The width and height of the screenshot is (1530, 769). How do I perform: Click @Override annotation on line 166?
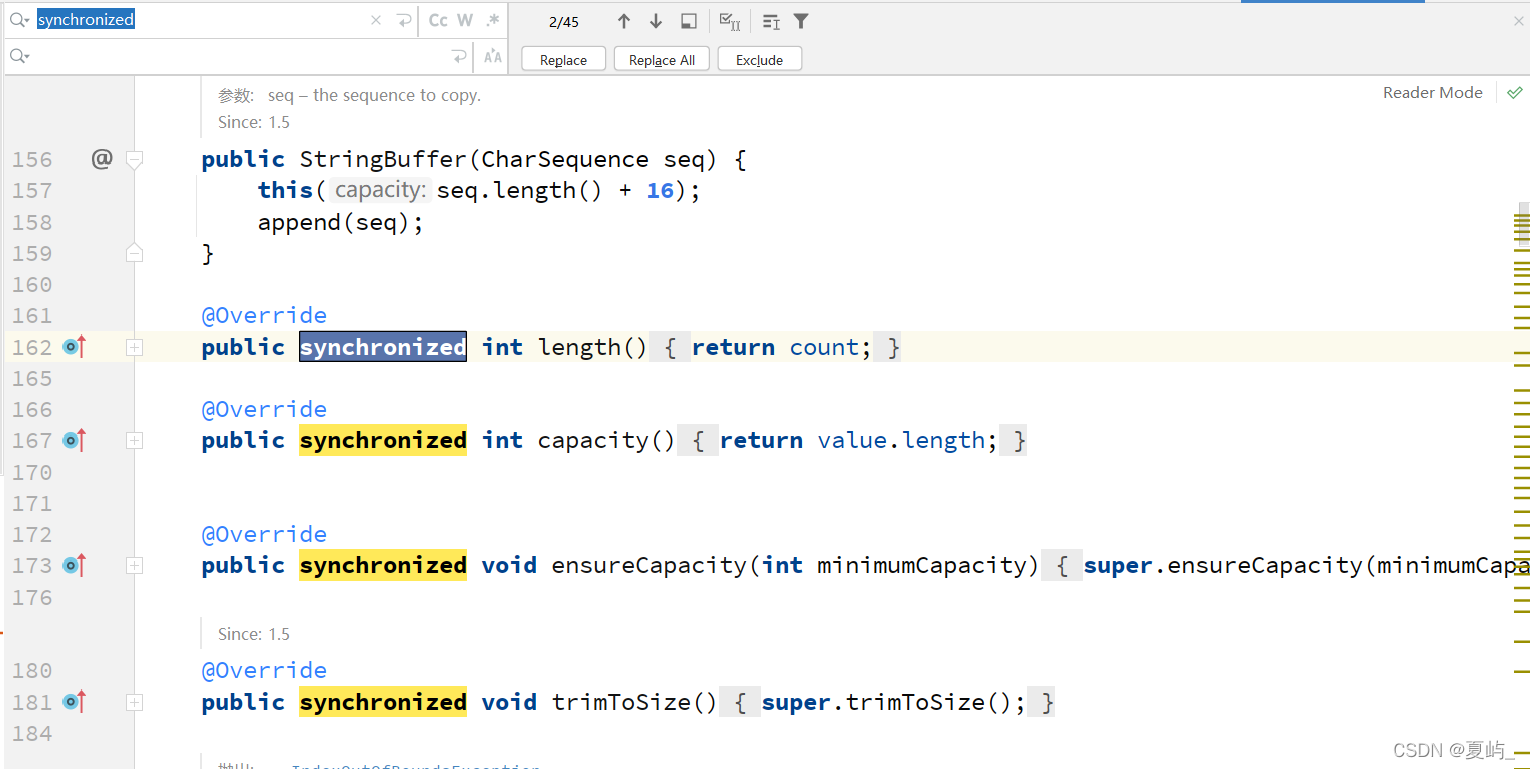pyautogui.click(x=264, y=409)
